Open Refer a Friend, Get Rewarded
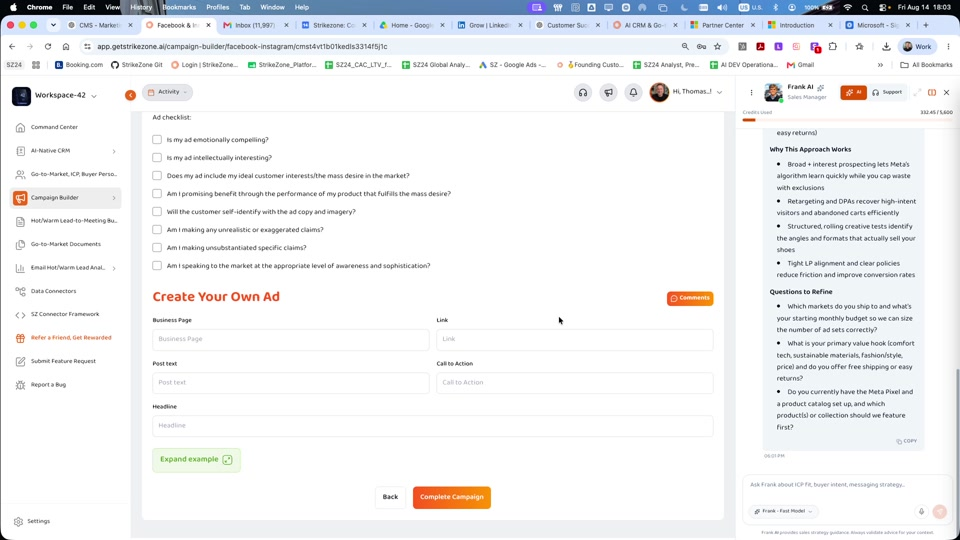The height and width of the screenshot is (540, 960). point(71,338)
